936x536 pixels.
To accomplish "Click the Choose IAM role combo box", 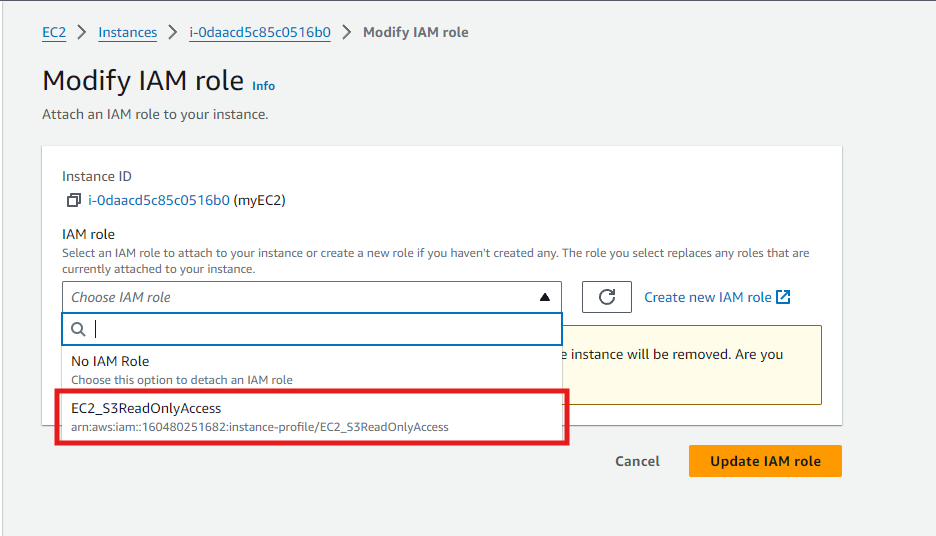I will click(300, 297).
